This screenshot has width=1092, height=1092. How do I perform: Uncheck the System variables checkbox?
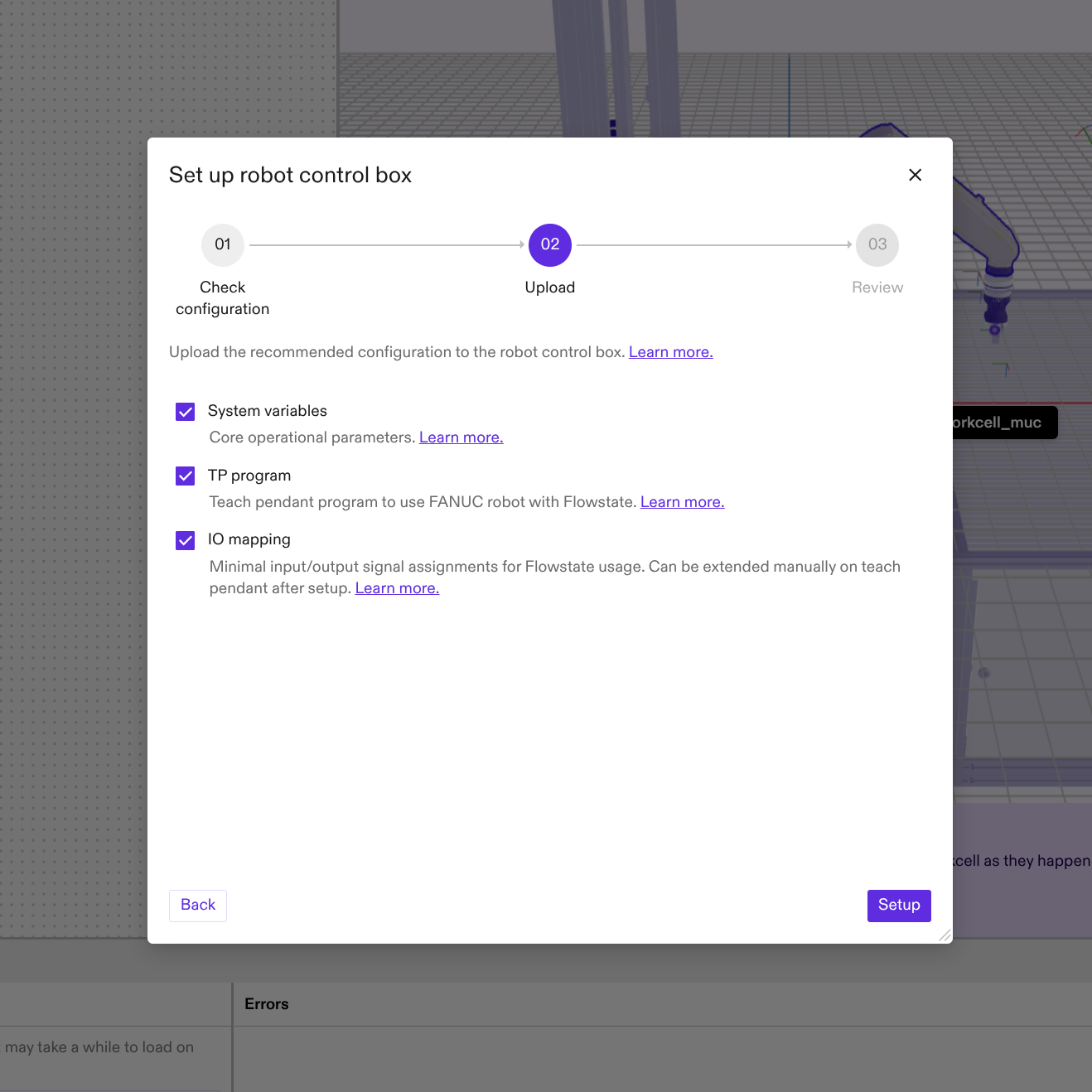pos(185,411)
